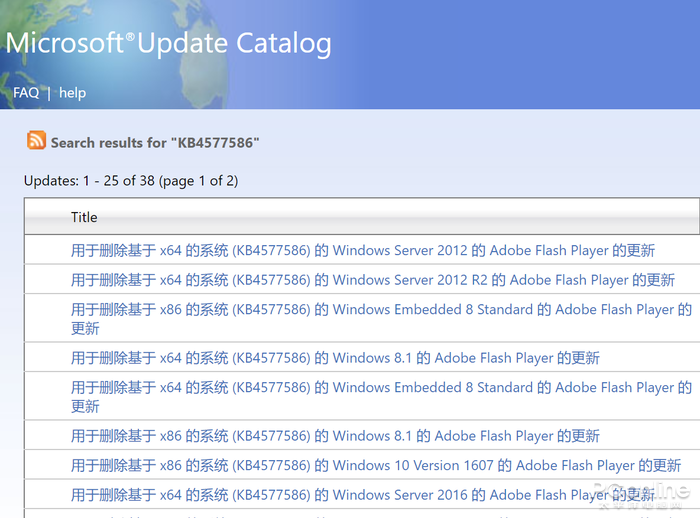This screenshot has height=518, width=700.
Task: Sort results by the Title column header
Action: (x=84, y=217)
